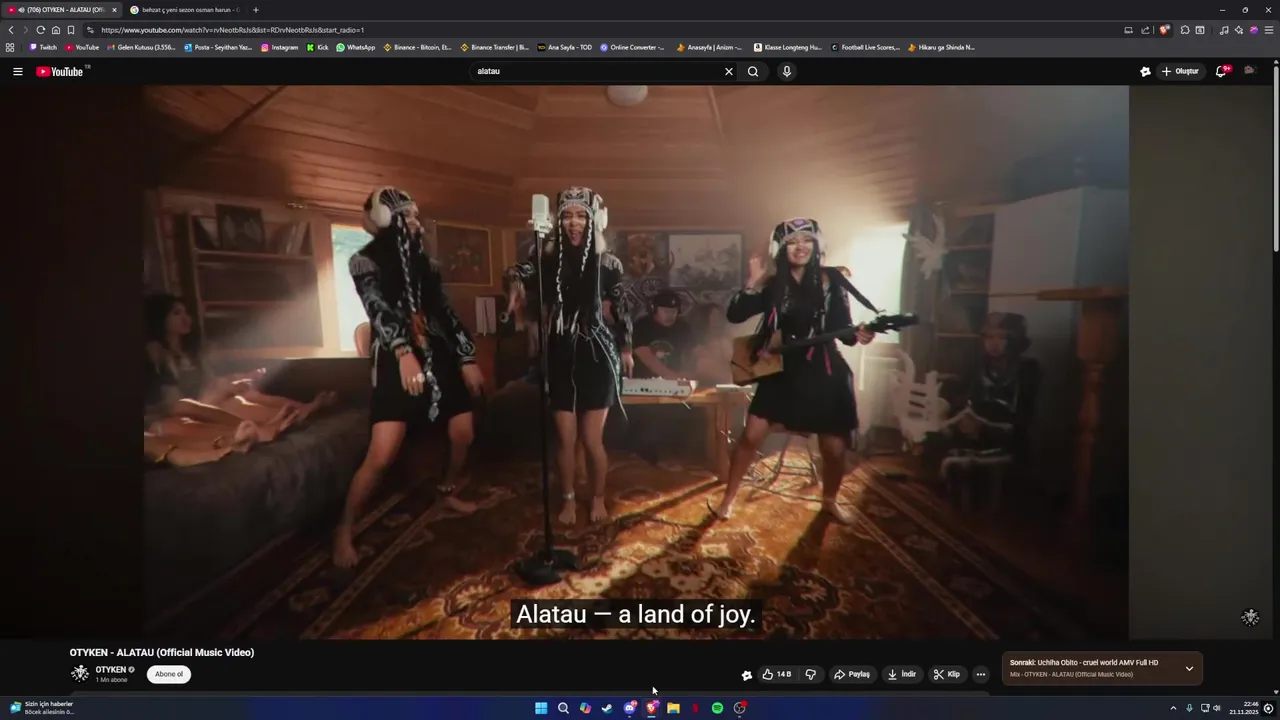Open more actions three-dot menu
1280x720 pixels.
(x=981, y=674)
